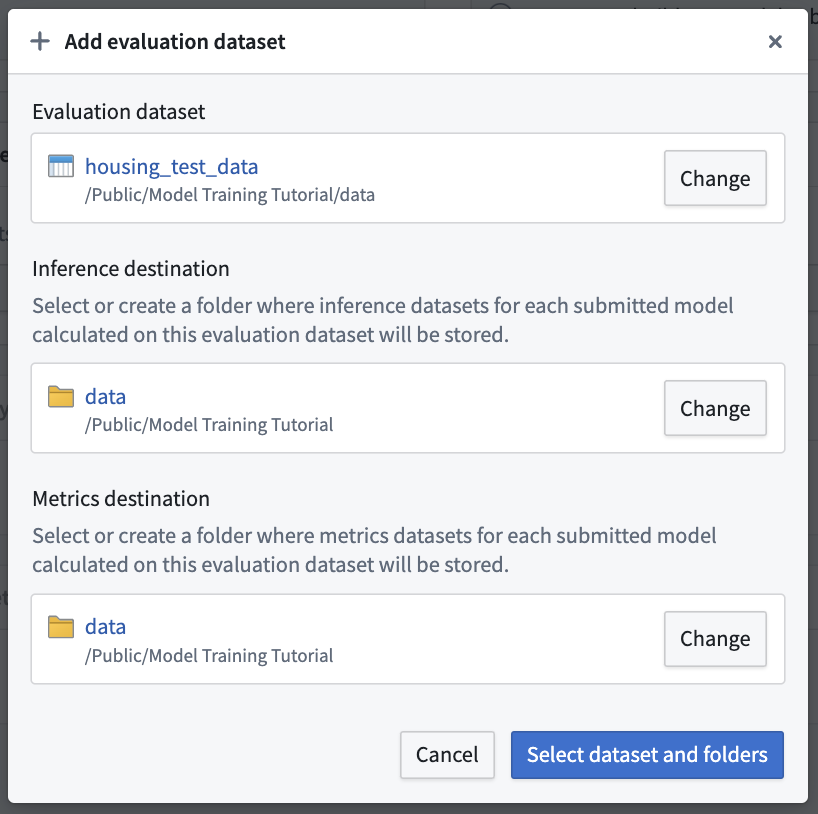The image size is (818, 814).
Task: Click the Evaluation dataset heading
Action: [119, 112]
